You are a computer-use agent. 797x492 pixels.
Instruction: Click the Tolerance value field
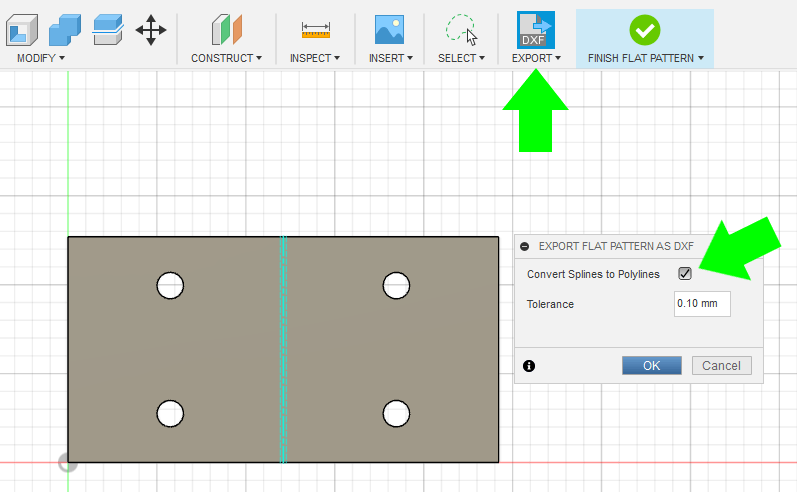702,304
